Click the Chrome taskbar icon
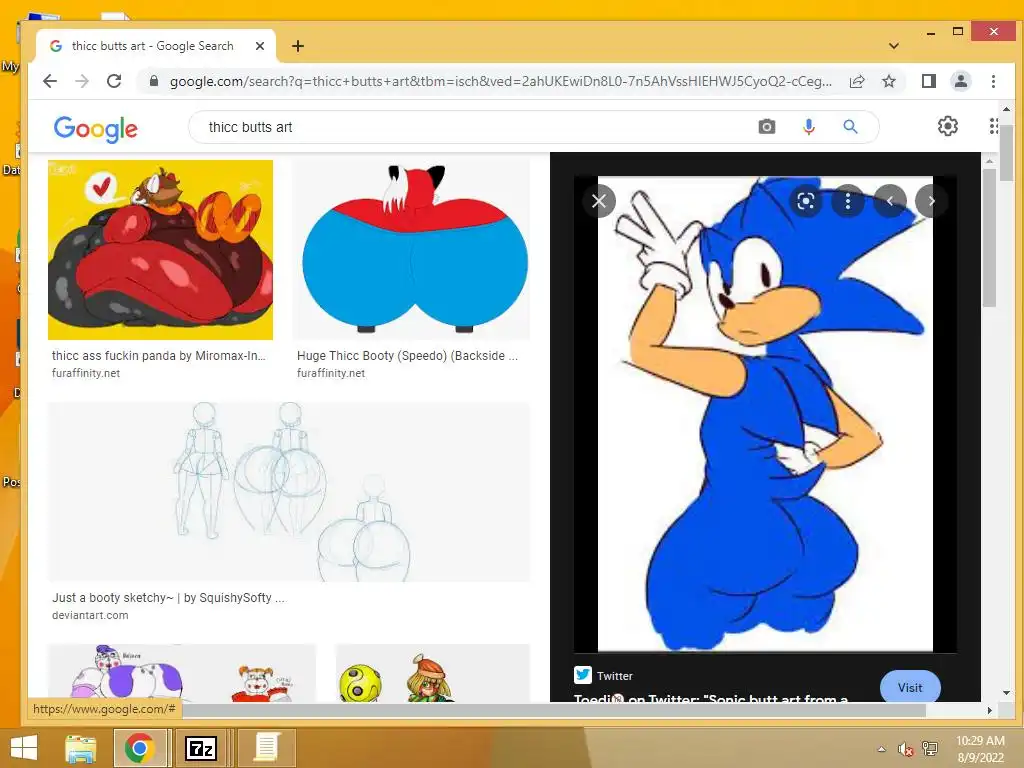Viewport: 1024px width, 768px height. [x=140, y=748]
